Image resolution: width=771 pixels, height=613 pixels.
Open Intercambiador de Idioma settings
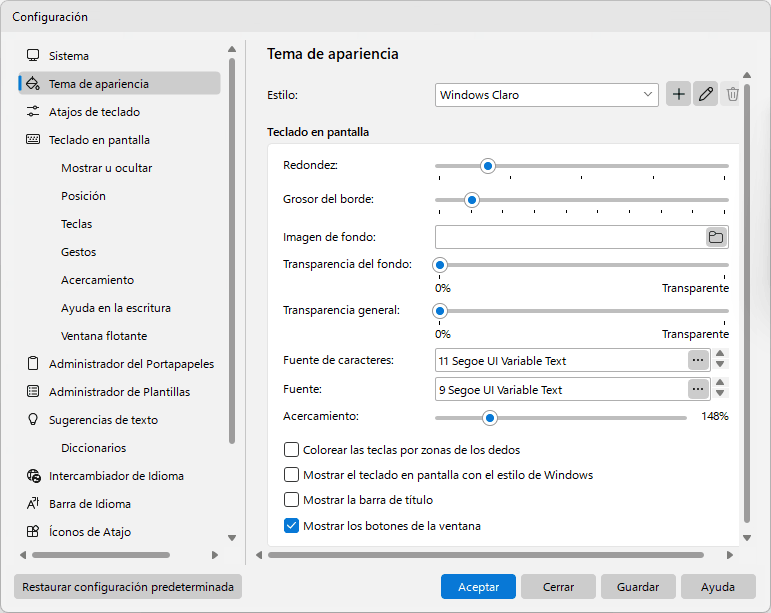(x=119, y=476)
